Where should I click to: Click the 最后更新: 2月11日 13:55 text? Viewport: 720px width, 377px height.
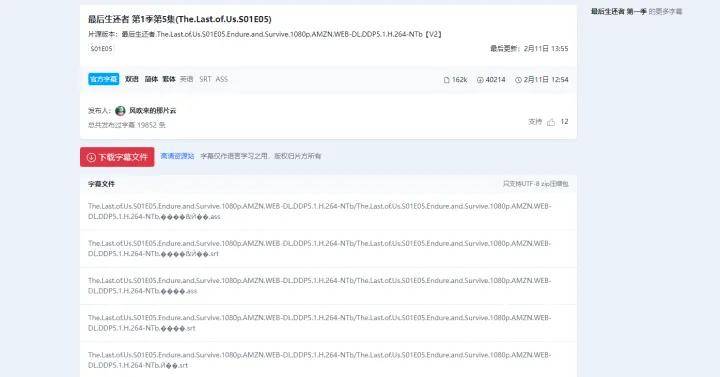[529, 49]
